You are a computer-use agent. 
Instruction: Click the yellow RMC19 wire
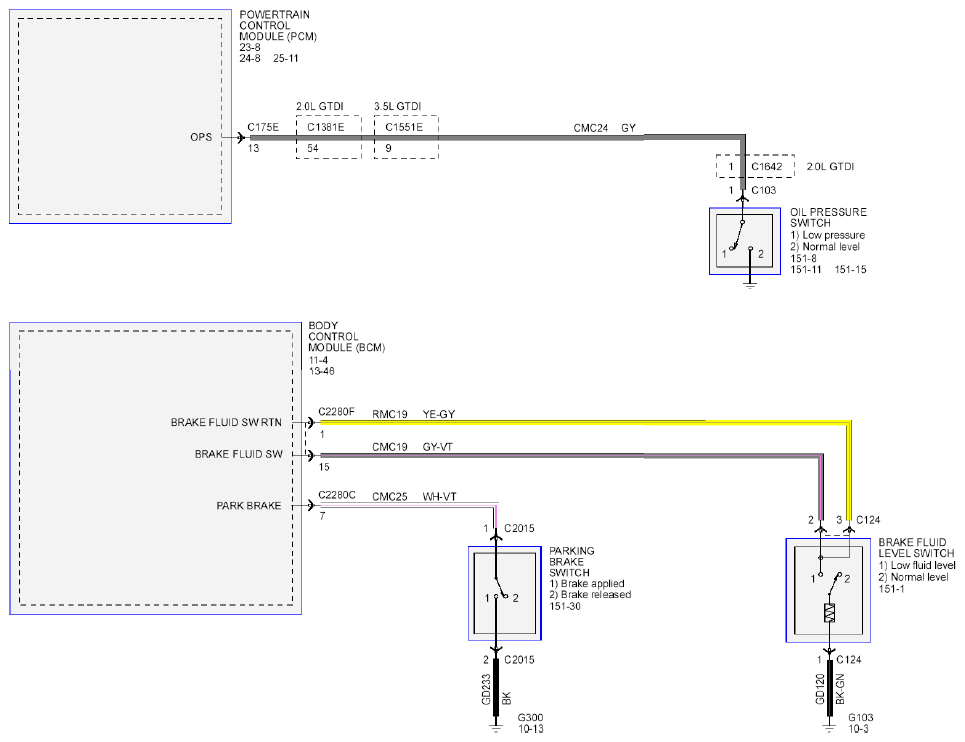pos(585,423)
